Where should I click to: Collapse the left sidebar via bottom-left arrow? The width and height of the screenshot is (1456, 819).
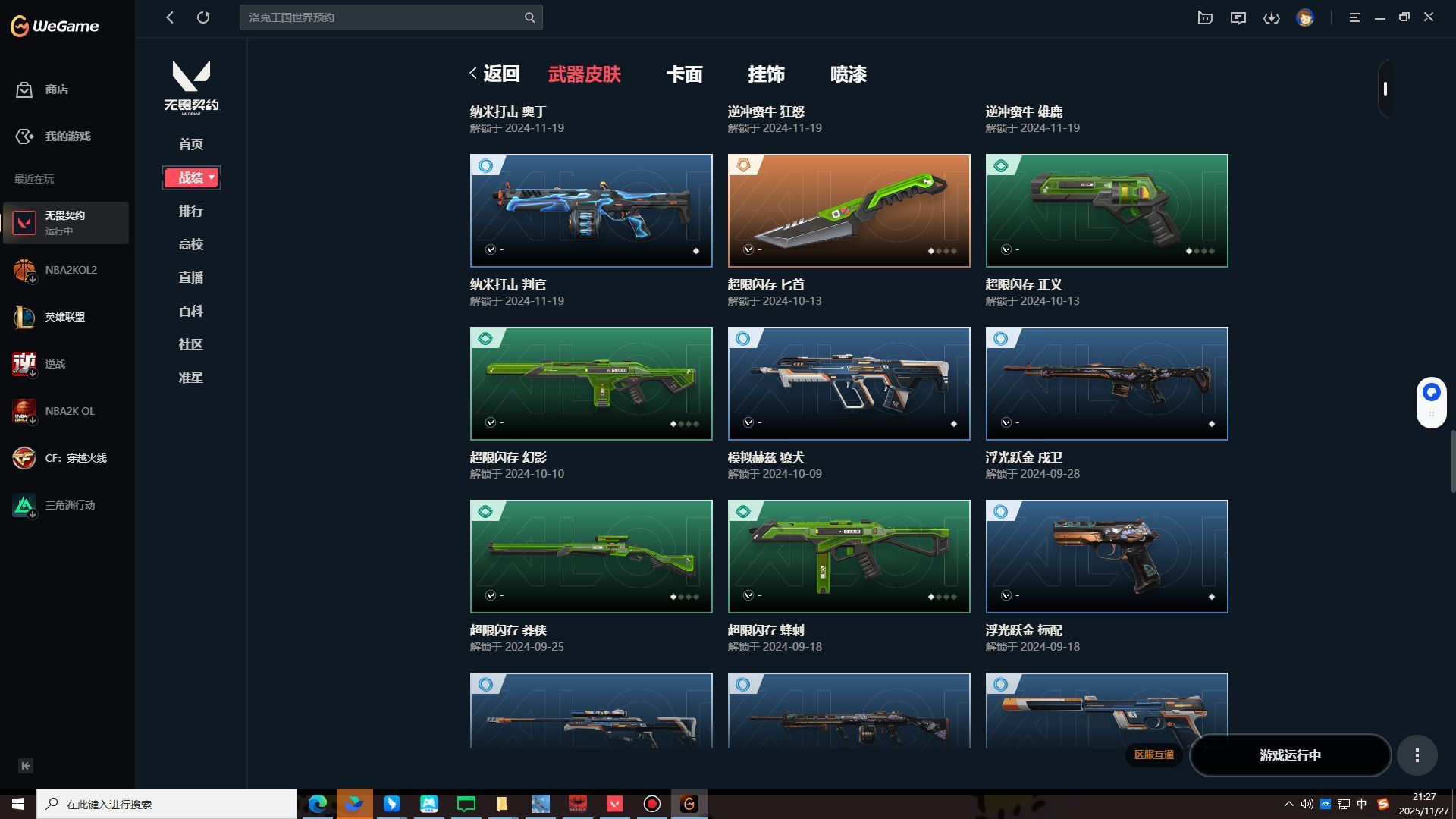[x=25, y=766]
